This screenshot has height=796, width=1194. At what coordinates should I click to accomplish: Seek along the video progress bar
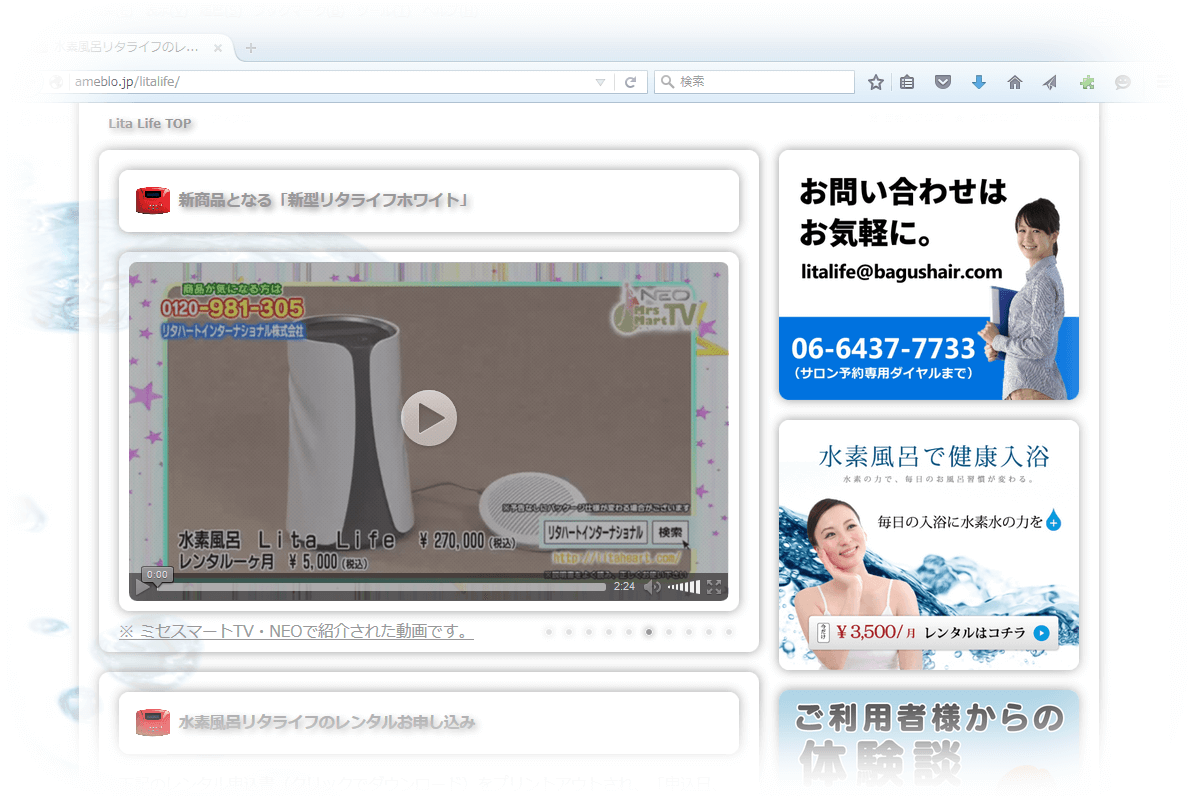coord(382,587)
